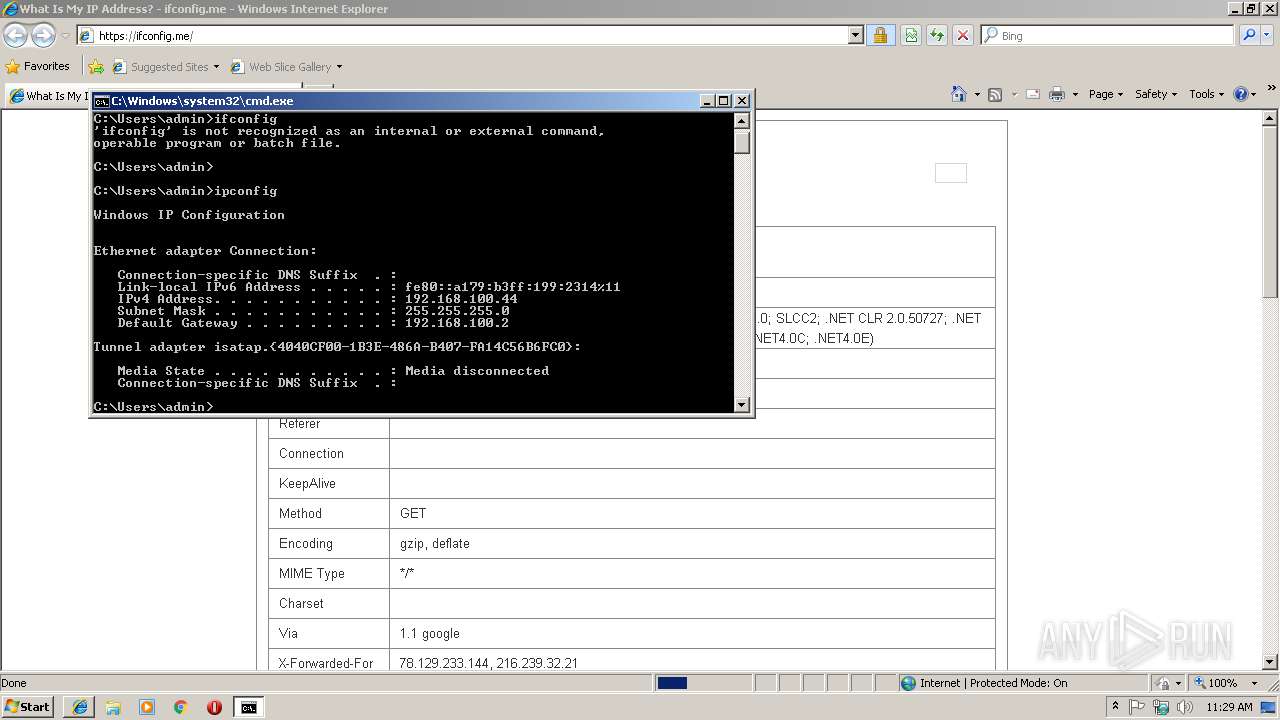Open the cmd.exe window system menu icon
This screenshot has width=1280, height=720.
tap(101, 101)
